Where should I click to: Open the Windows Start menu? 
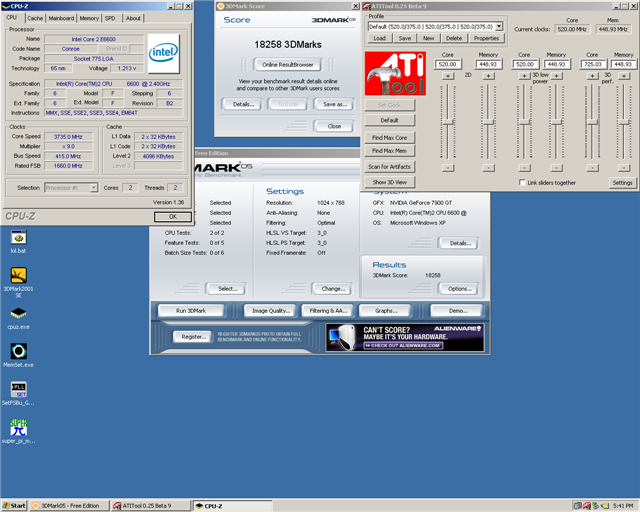15,505
